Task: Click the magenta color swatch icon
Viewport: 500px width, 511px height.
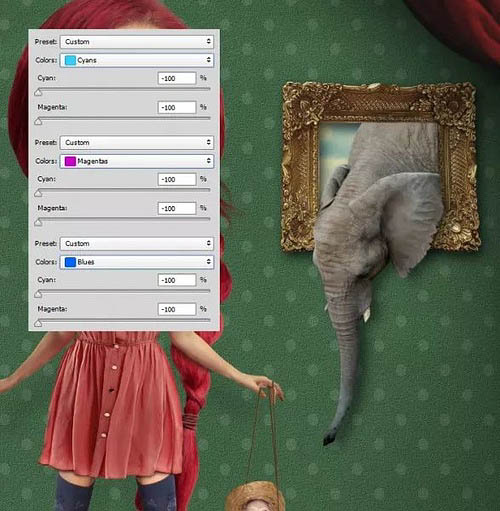Action: click(70, 161)
